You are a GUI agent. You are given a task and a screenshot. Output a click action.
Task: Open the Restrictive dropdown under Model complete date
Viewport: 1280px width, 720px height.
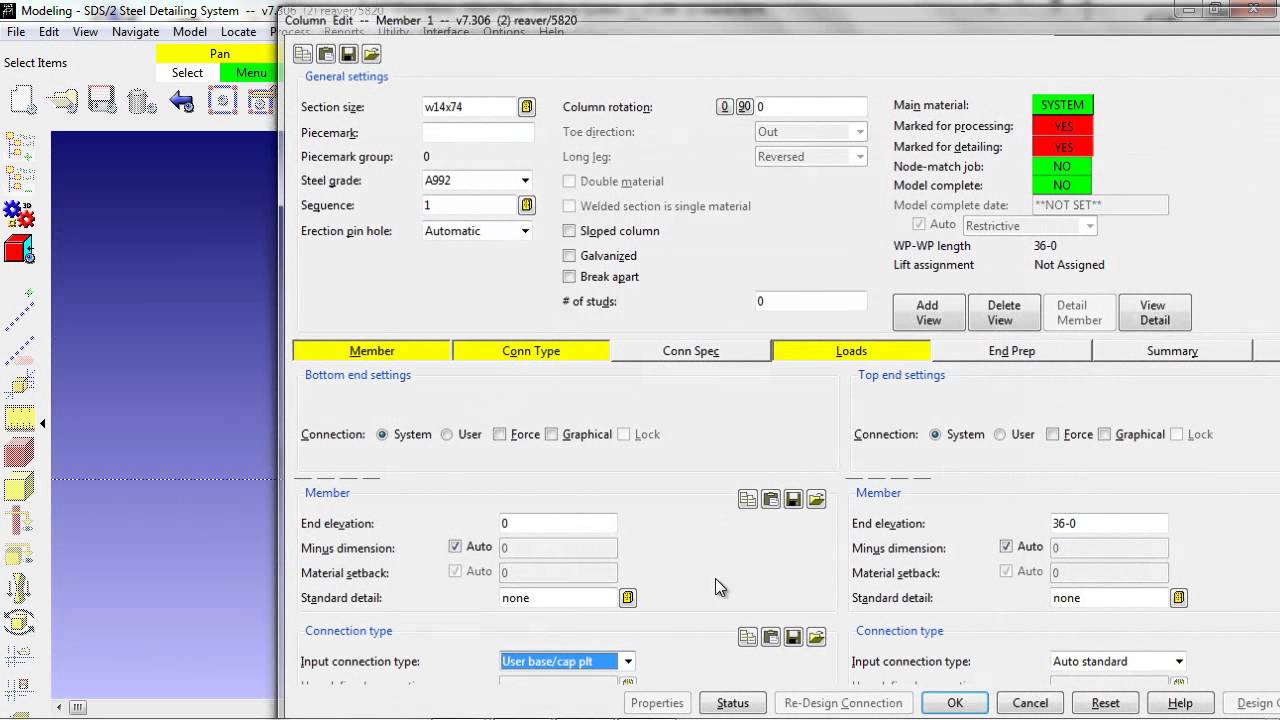[x=1089, y=226]
